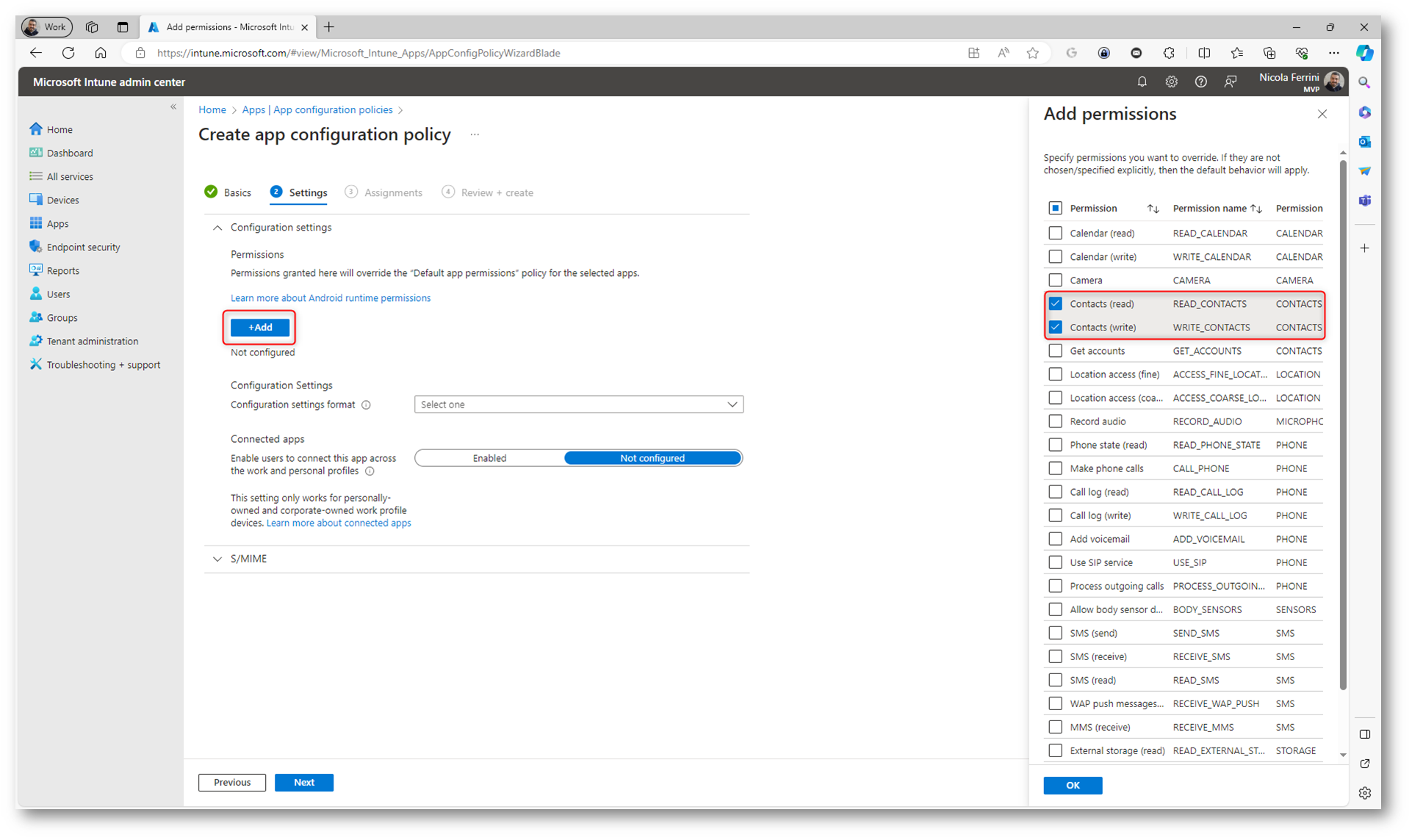Viewport: 1412px width, 840px height.
Task: Open the Intune settings gear icon
Action: [x=1171, y=82]
